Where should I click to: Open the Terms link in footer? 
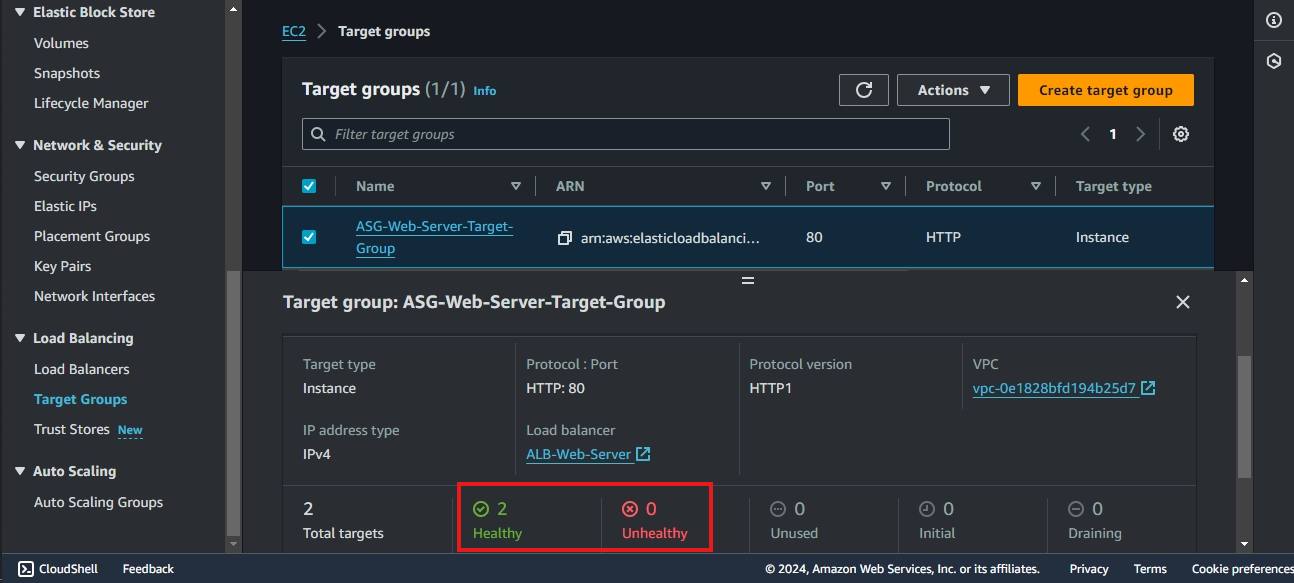click(x=1150, y=569)
